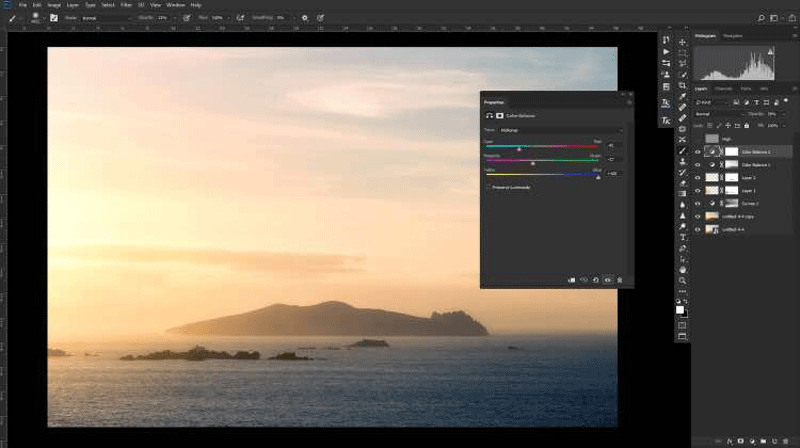This screenshot has height=448, width=800.
Task: Create new fill or adjustment layer
Action: (752, 441)
